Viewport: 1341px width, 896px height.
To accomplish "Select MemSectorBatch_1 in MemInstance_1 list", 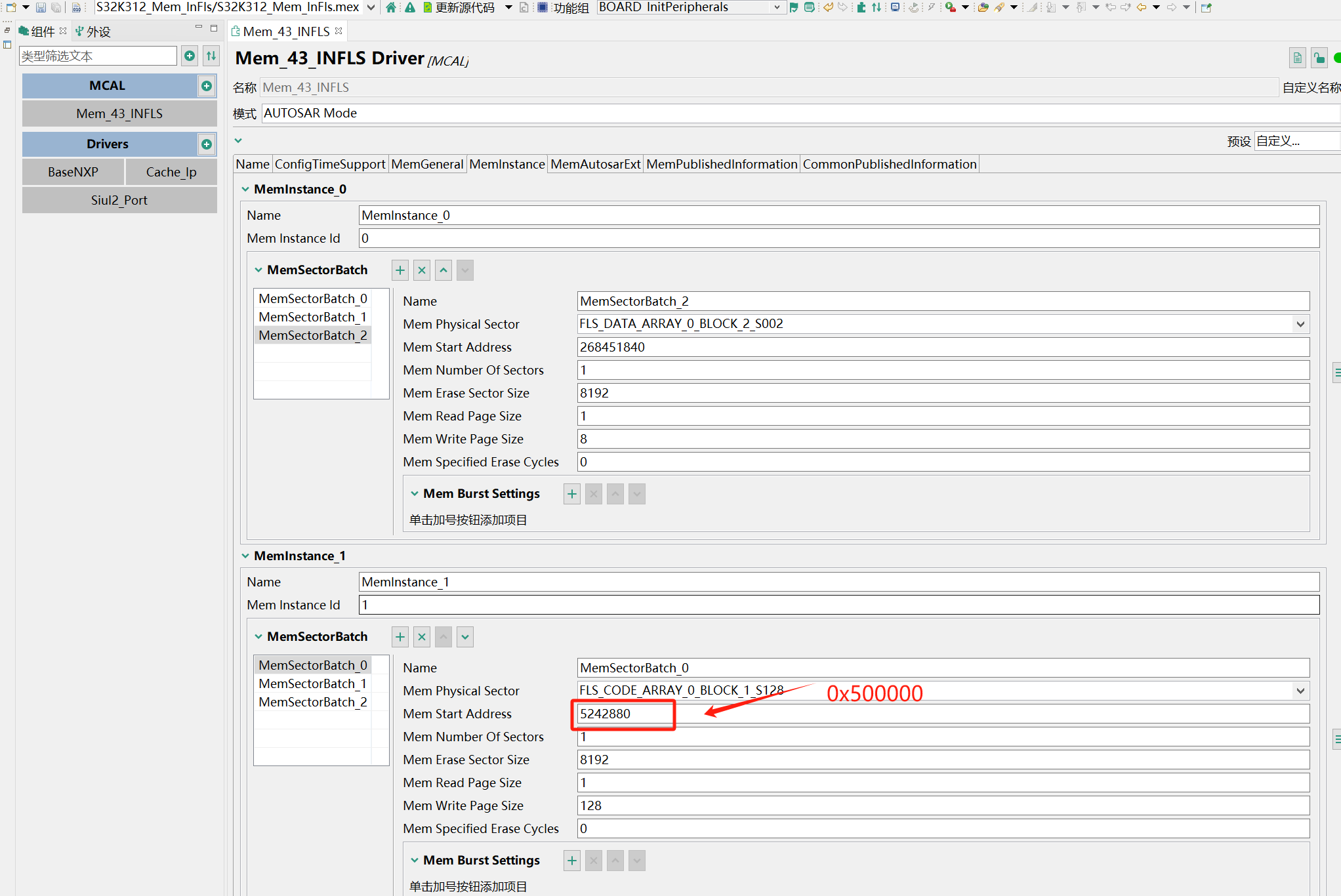I will tap(312, 683).
